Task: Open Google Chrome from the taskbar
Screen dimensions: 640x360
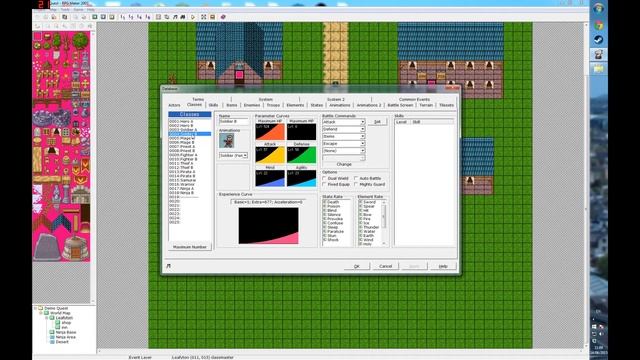Action: pyautogui.click(x=599, y=25)
